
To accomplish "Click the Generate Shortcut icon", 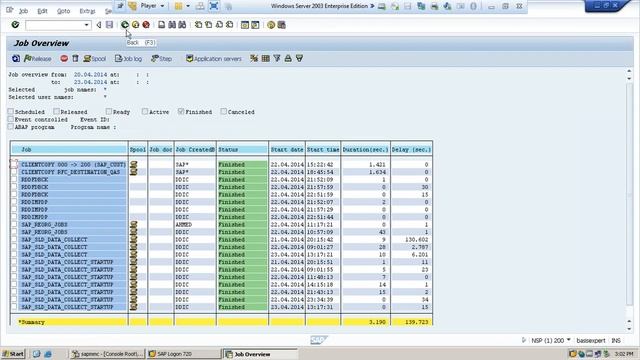I will tap(255, 25).
